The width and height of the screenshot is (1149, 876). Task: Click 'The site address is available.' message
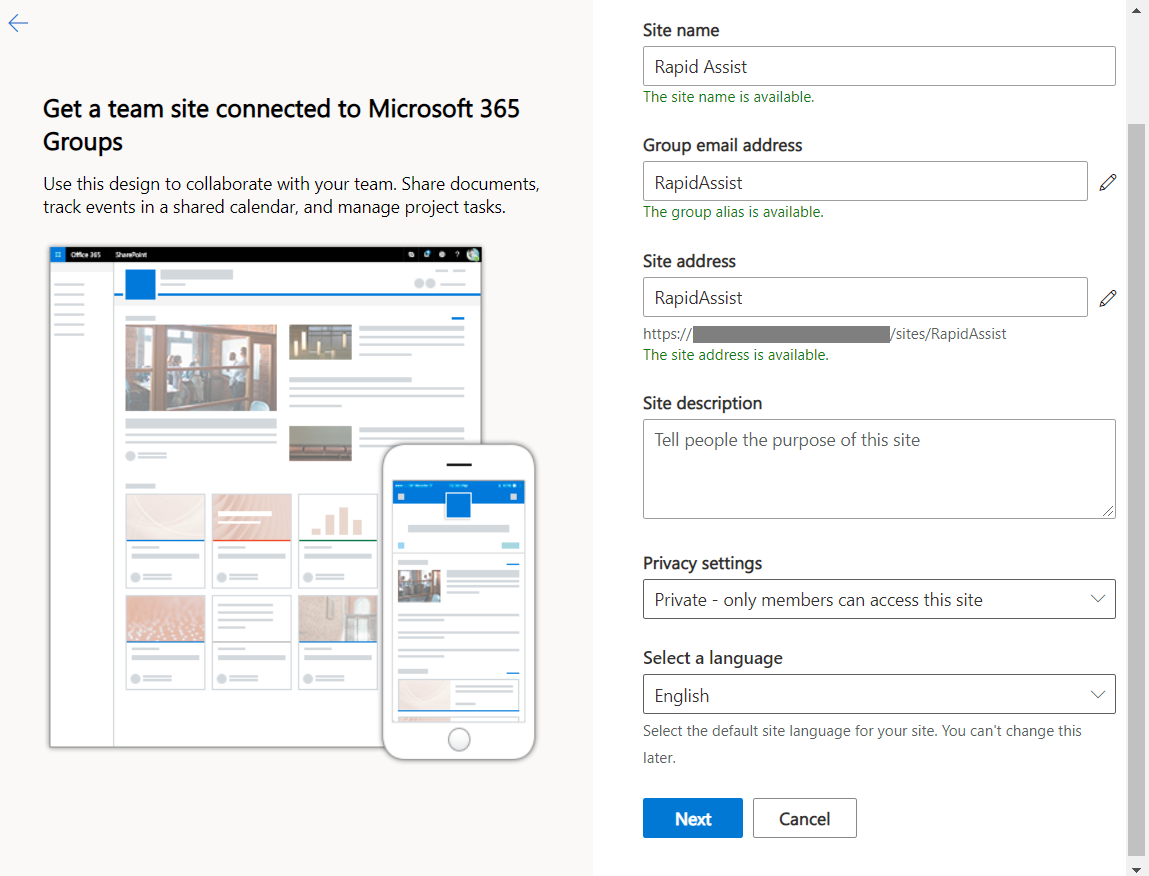[736, 355]
